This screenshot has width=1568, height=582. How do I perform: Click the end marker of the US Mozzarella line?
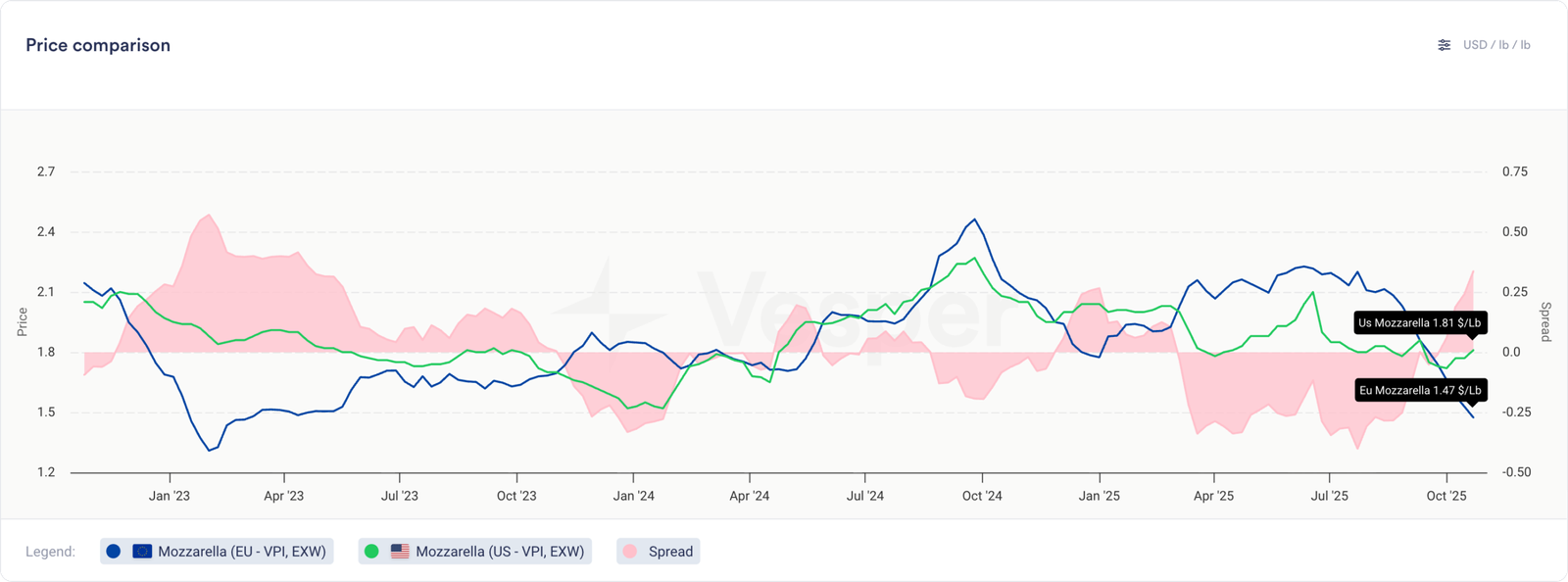pos(1472,350)
